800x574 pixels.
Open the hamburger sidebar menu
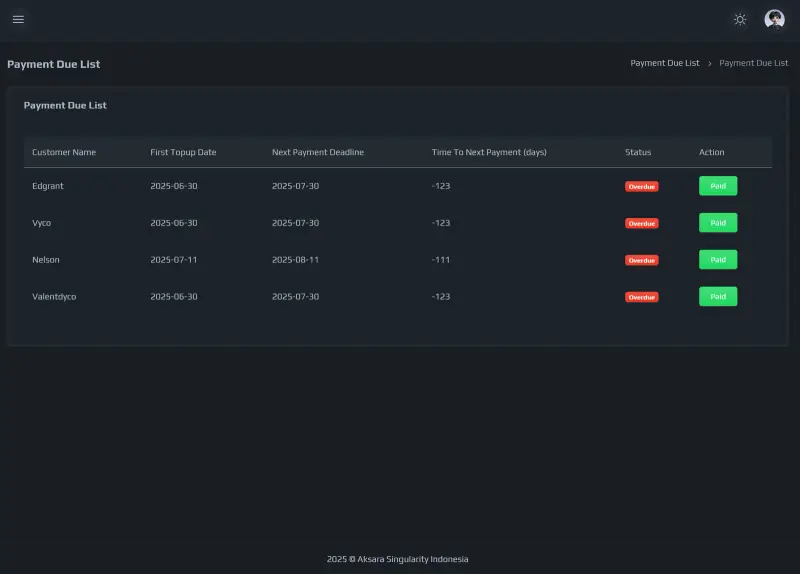pyautogui.click(x=18, y=19)
